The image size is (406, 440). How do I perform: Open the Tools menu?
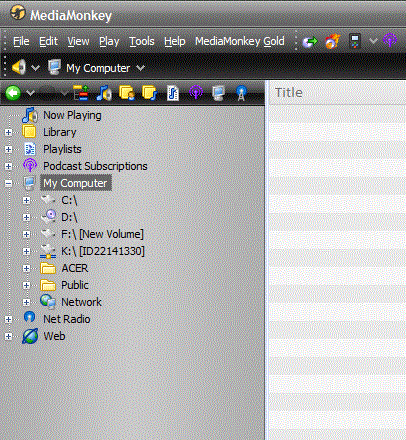point(142,41)
